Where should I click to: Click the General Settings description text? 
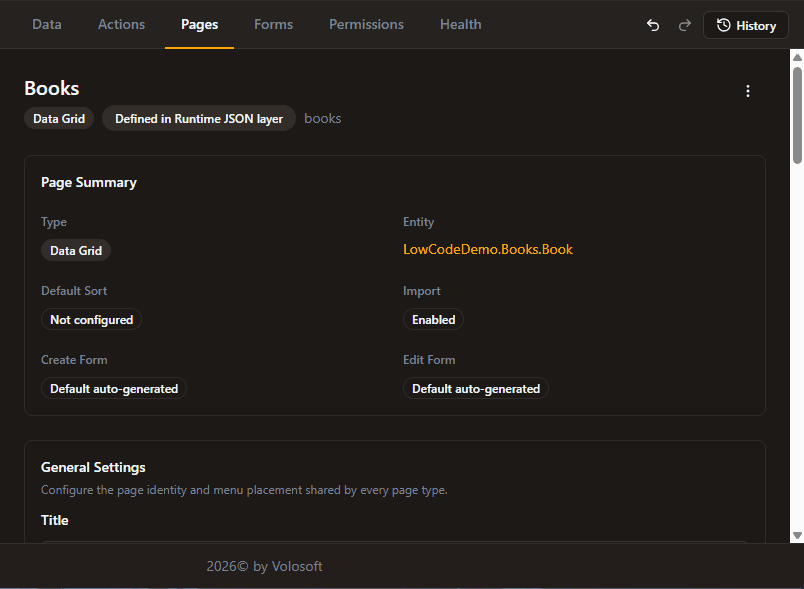click(x=244, y=490)
